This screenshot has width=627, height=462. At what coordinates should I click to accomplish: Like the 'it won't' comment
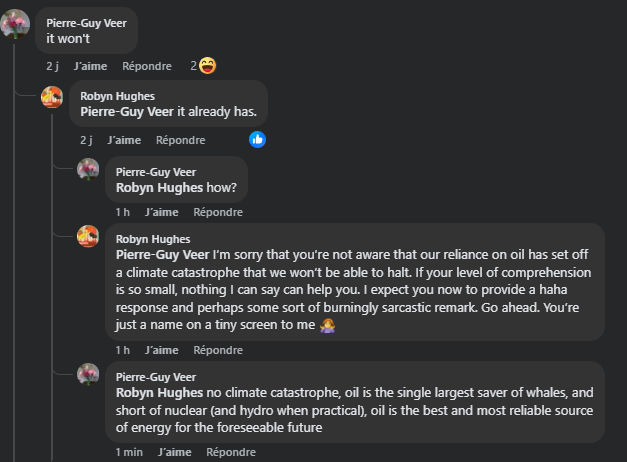(91, 66)
